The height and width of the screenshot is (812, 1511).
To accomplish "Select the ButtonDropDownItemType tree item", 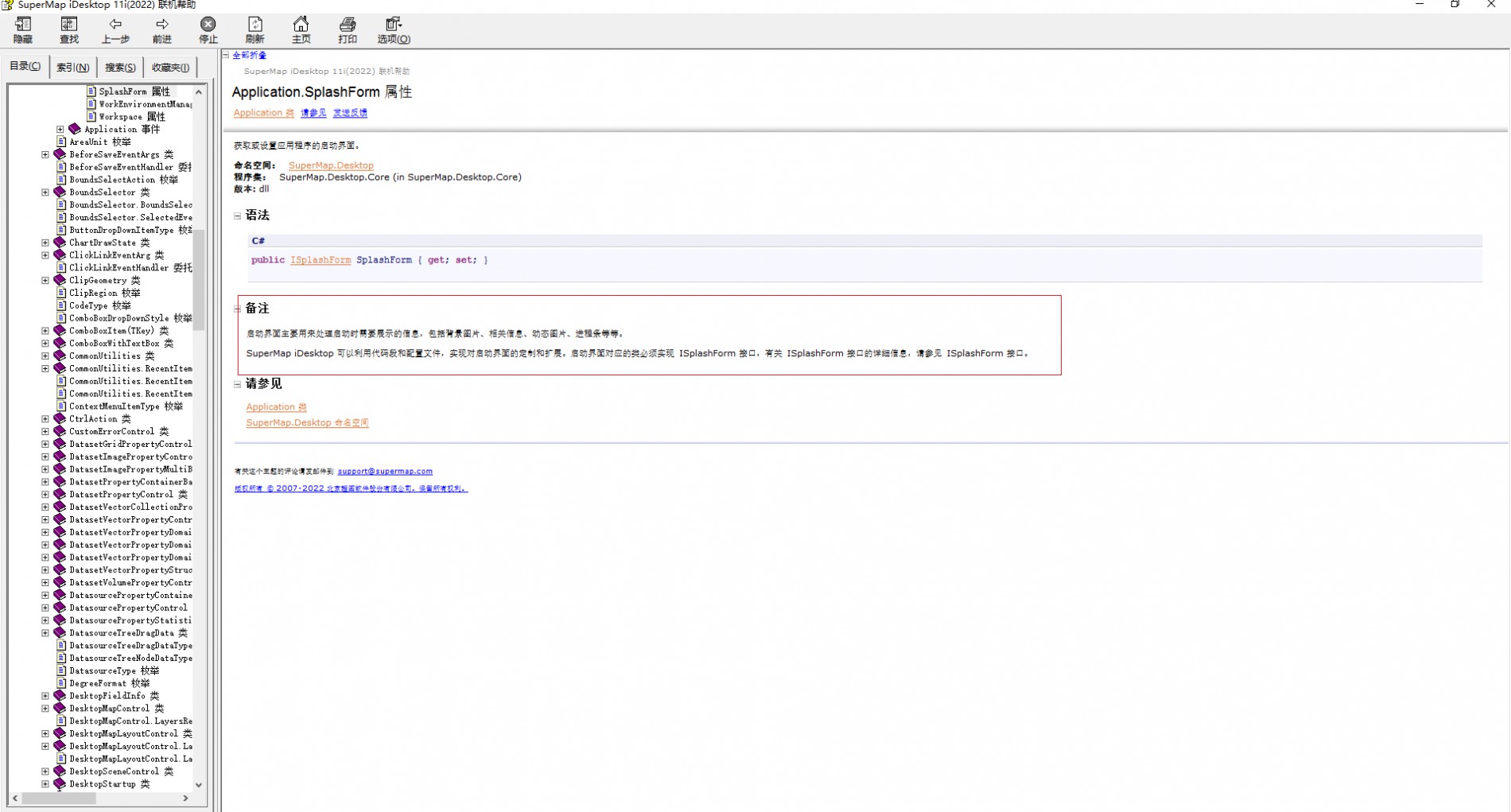I will pyautogui.click(x=130, y=230).
